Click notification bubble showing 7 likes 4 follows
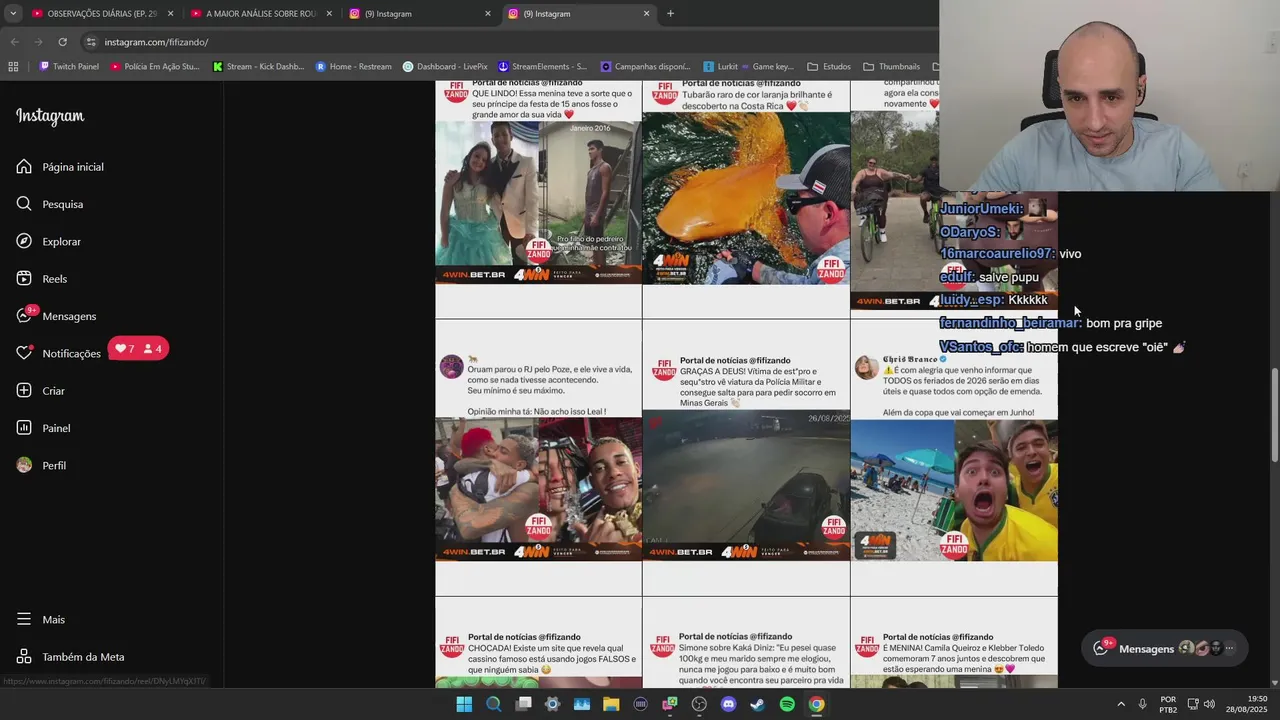 pyautogui.click(x=138, y=349)
